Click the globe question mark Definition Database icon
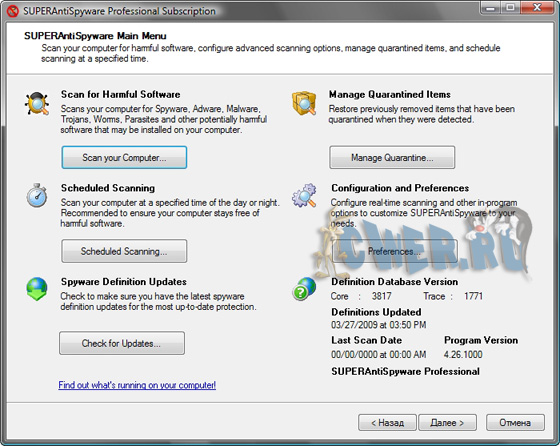The image size is (560, 446). [304, 289]
